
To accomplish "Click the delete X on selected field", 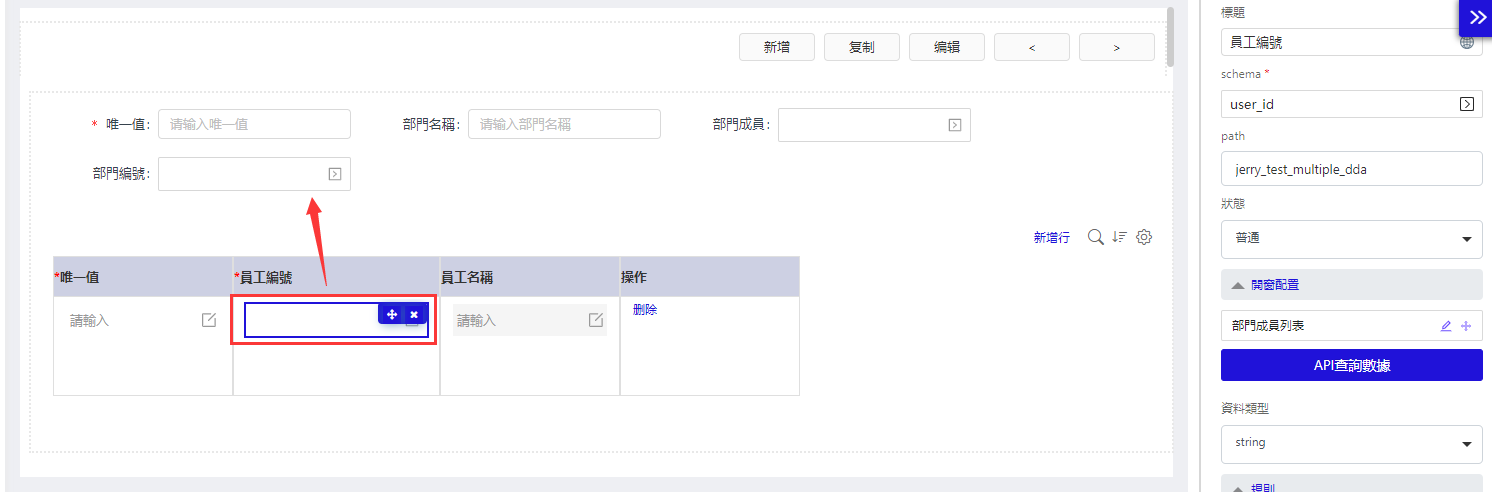I will coord(414,314).
